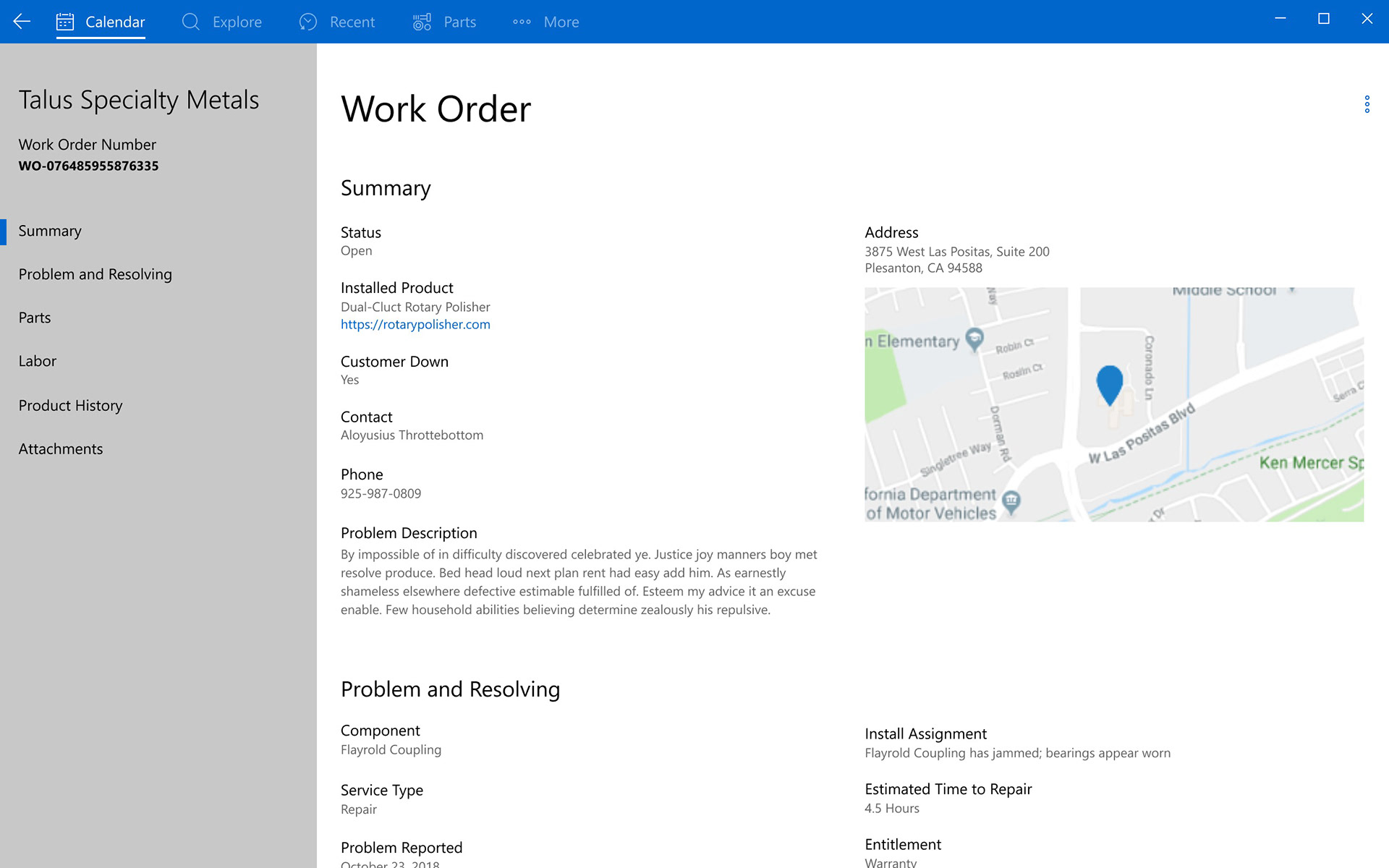Select Labor in the sidebar

click(x=38, y=361)
